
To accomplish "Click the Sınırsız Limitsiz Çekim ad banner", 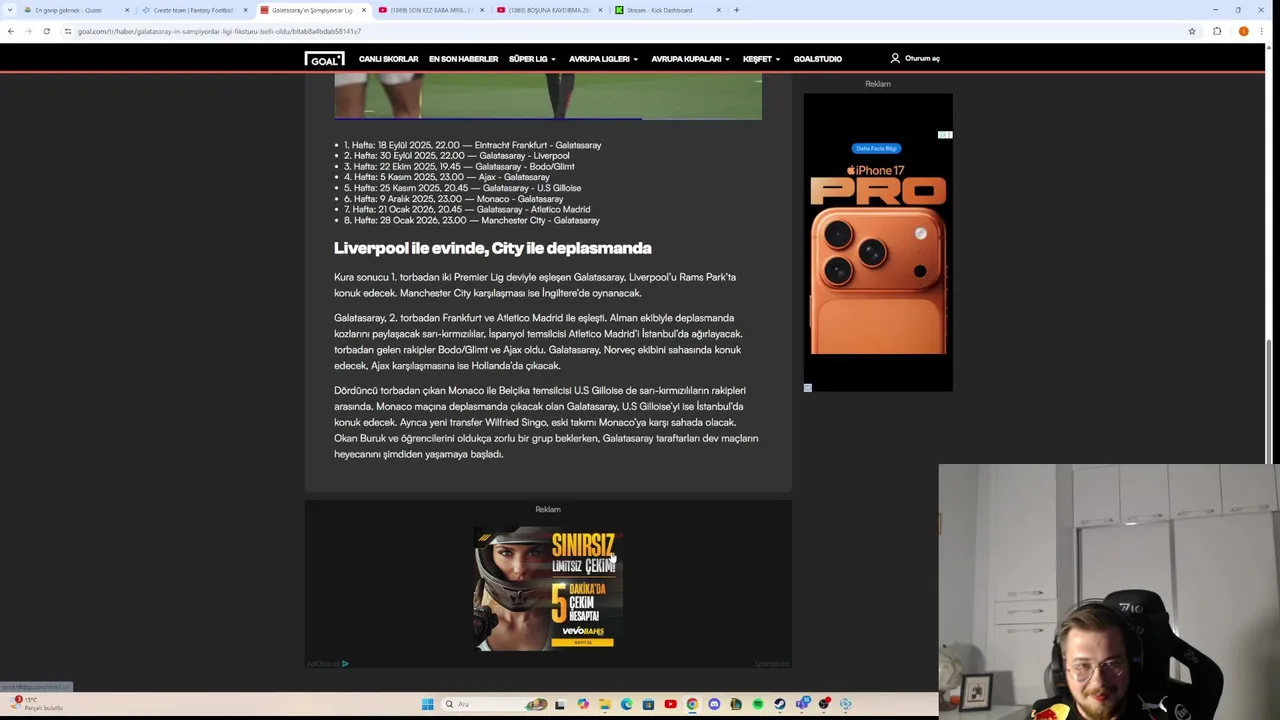I will pos(548,590).
